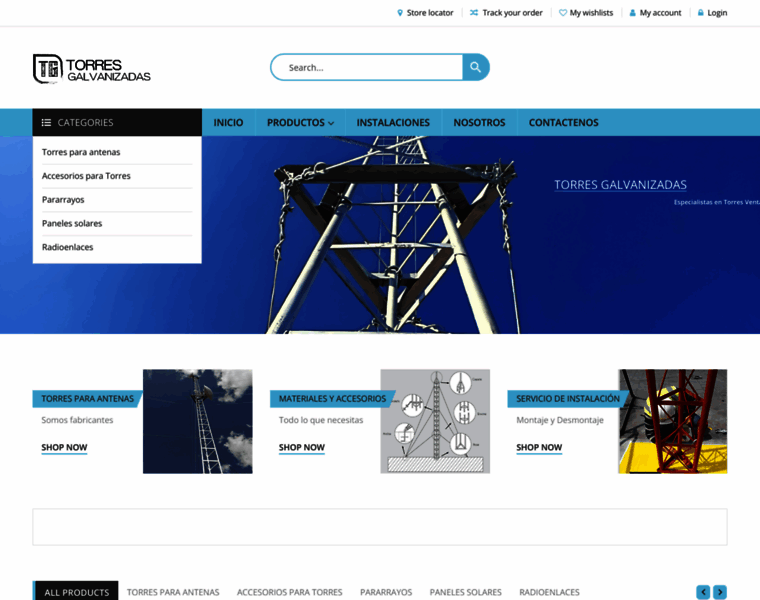Toggle the Categories menu header
This screenshot has width=760, height=600.
(x=117, y=123)
